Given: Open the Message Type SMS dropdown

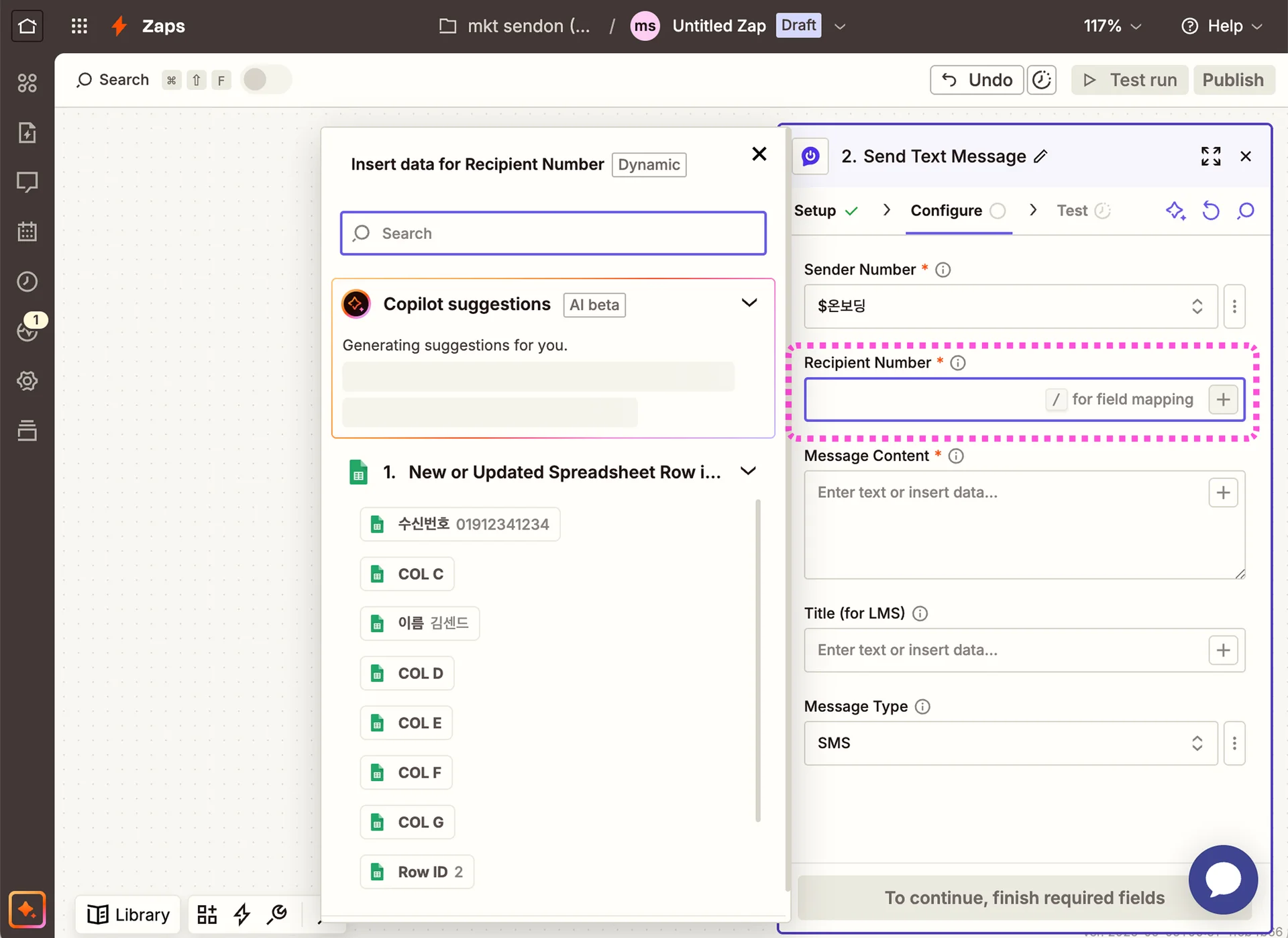Looking at the screenshot, I should 1010,743.
